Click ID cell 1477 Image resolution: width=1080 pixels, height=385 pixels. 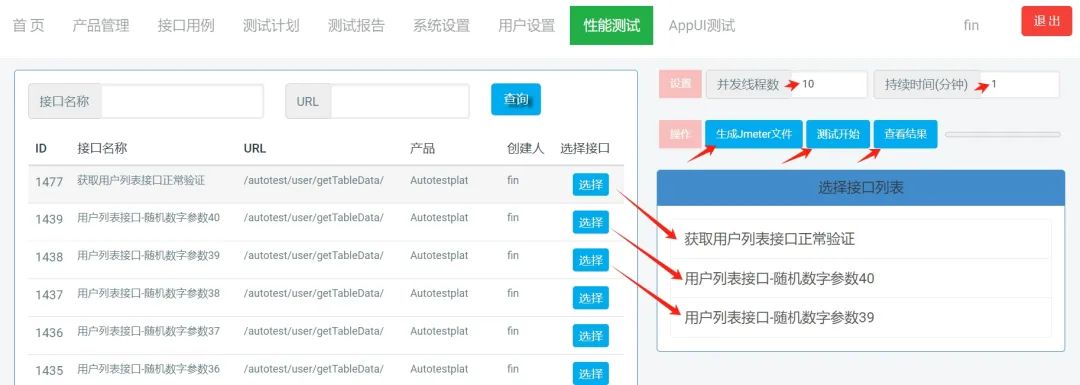click(50, 182)
